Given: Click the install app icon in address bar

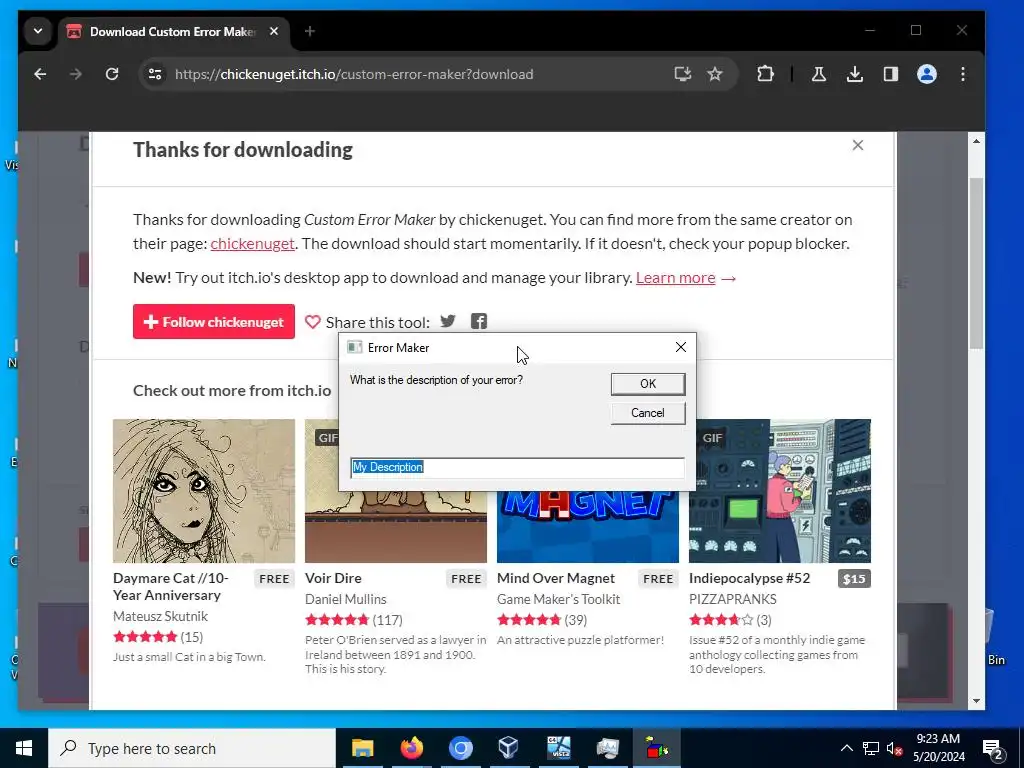Looking at the screenshot, I should [682, 74].
